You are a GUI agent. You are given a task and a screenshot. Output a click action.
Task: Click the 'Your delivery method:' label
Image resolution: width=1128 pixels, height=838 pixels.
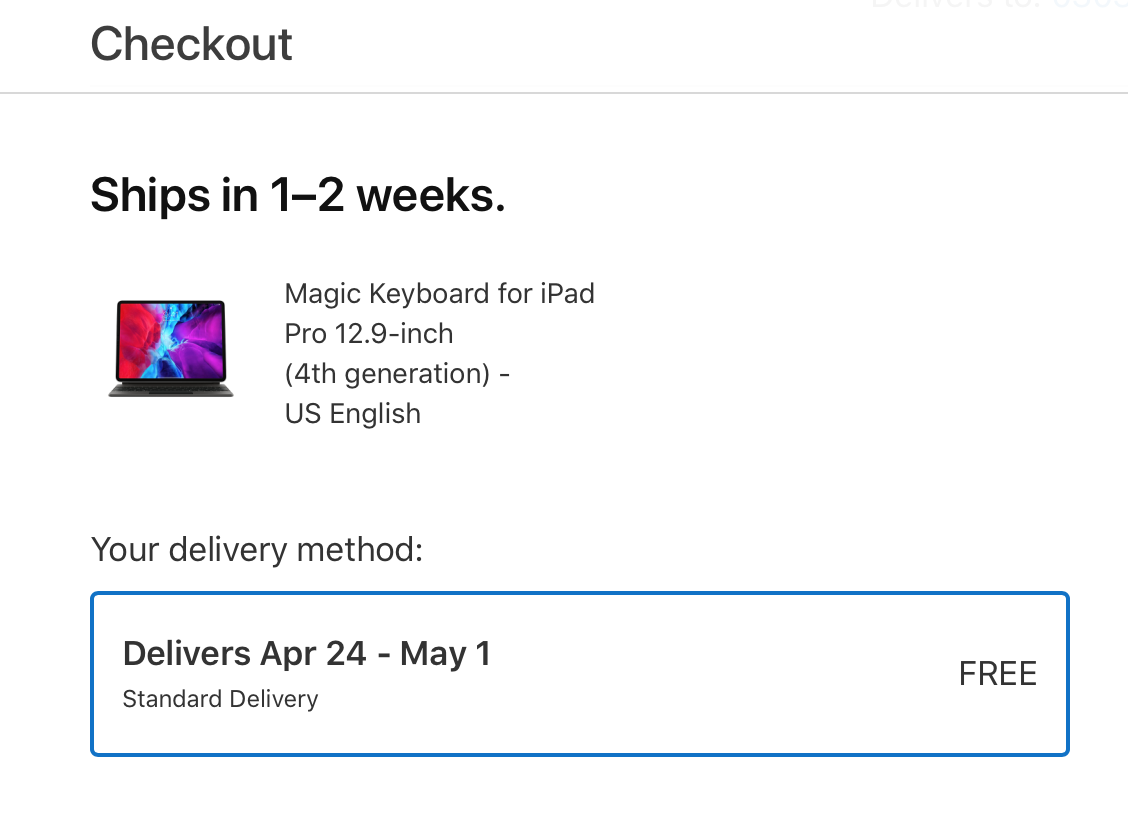tap(257, 550)
